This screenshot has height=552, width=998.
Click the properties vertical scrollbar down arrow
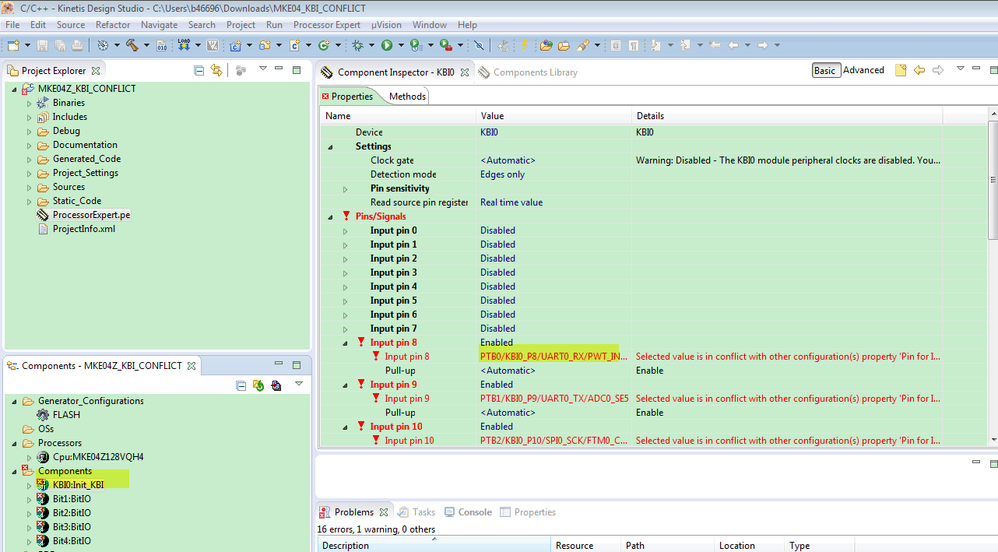click(x=993, y=440)
